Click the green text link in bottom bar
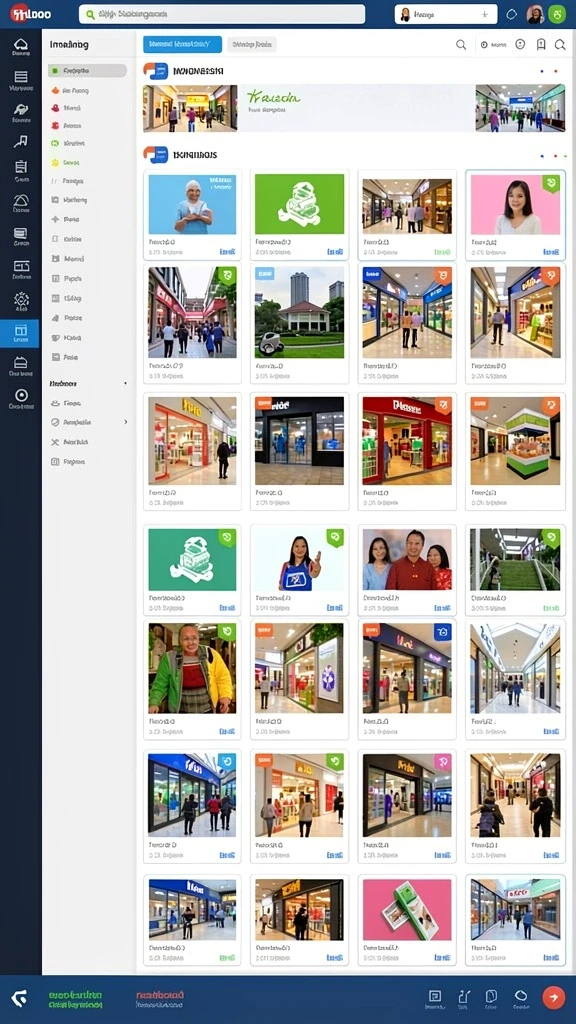The width and height of the screenshot is (576, 1024). pos(75,999)
